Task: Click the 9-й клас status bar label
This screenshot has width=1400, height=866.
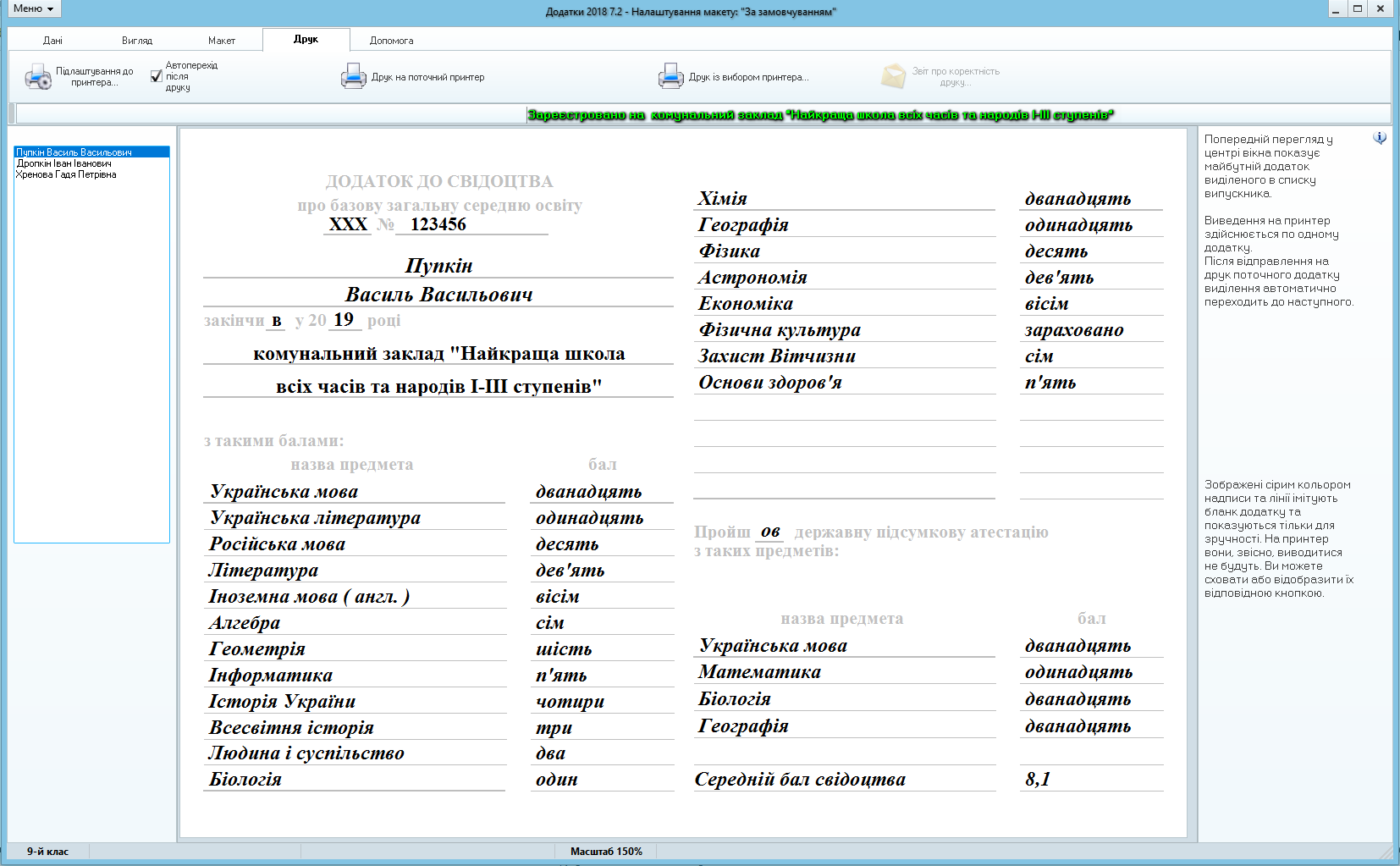Action: click(47, 852)
